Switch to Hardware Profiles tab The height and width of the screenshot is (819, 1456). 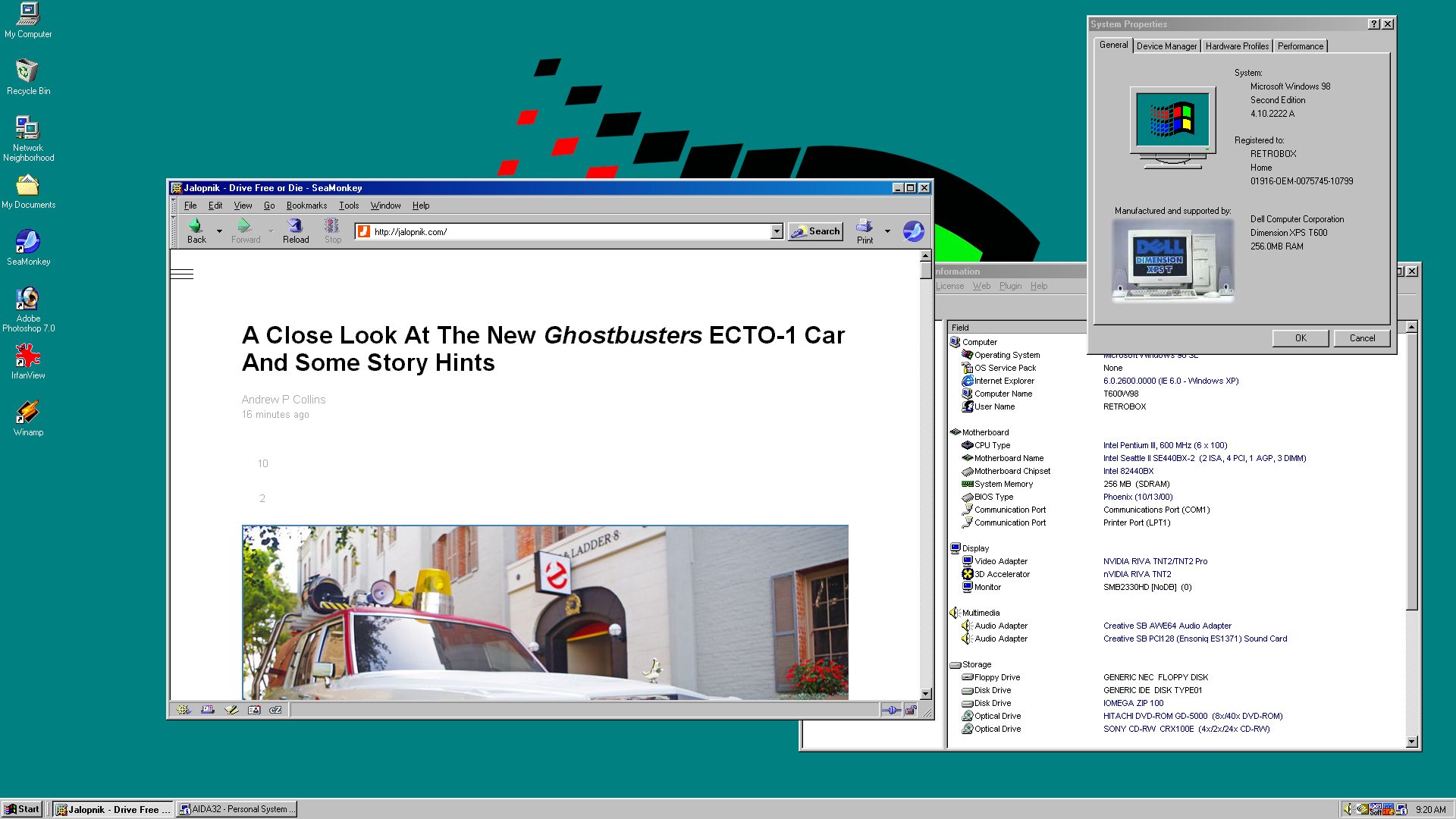coord(1237,46)
